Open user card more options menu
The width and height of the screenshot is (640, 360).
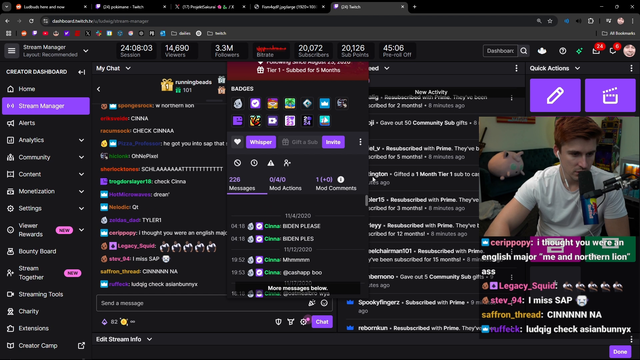(x=360, y=142)
